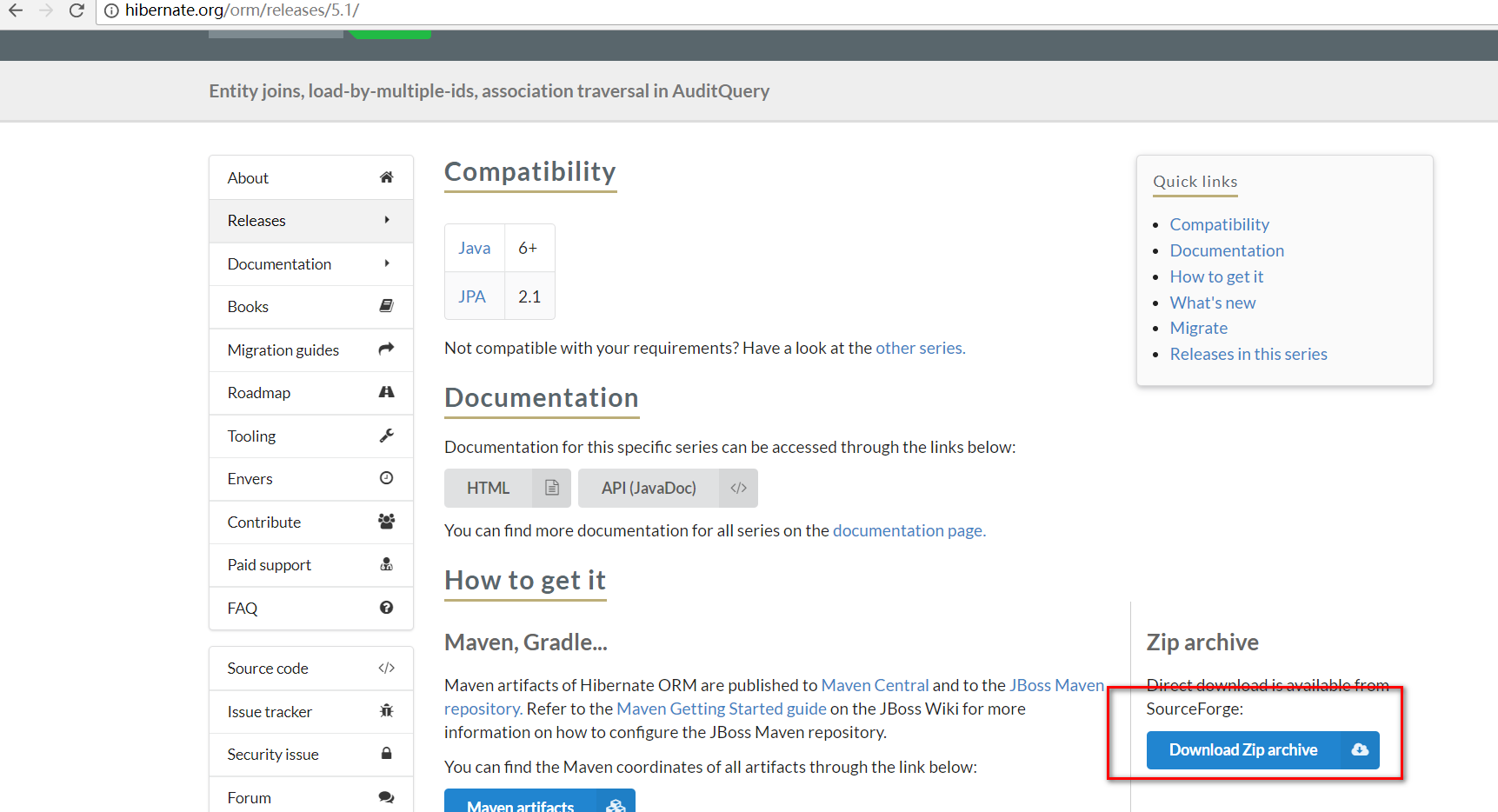Click the JPA link in compatibility table
This screenshot has height=812, width=1498.
(x=472, y=296)
